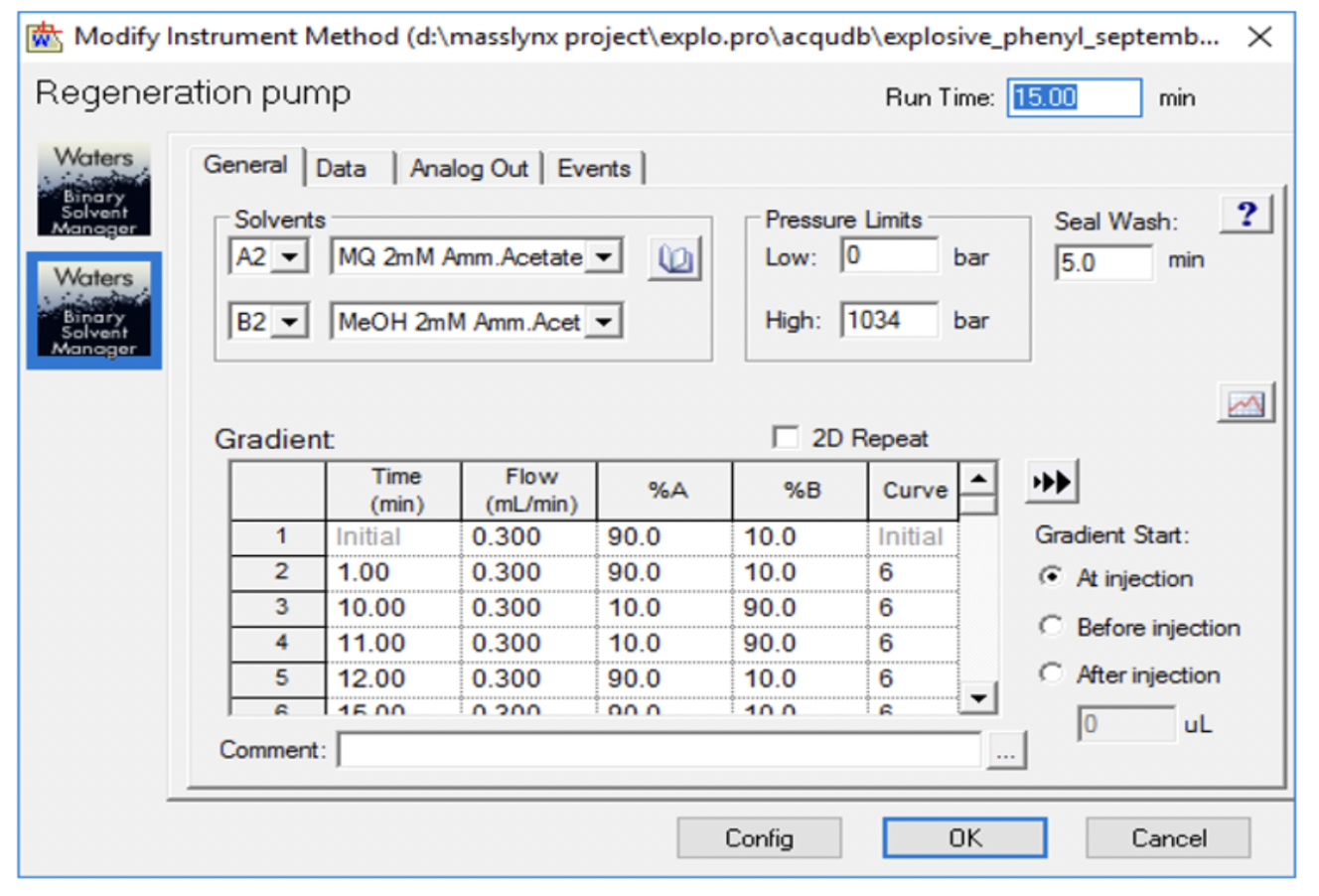The width and height of the screenshot is (1319, 896).
Task: Open the MQ 2mM Amm.Acetate solvent dropdown
Action: click(603, 257)
